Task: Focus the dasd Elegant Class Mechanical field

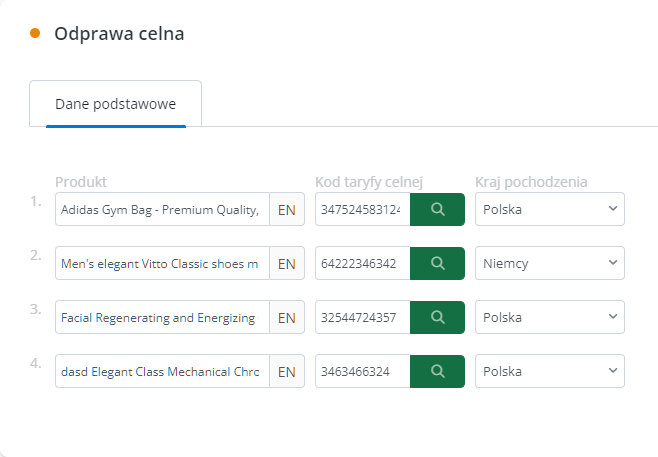Action: [162, 371]
